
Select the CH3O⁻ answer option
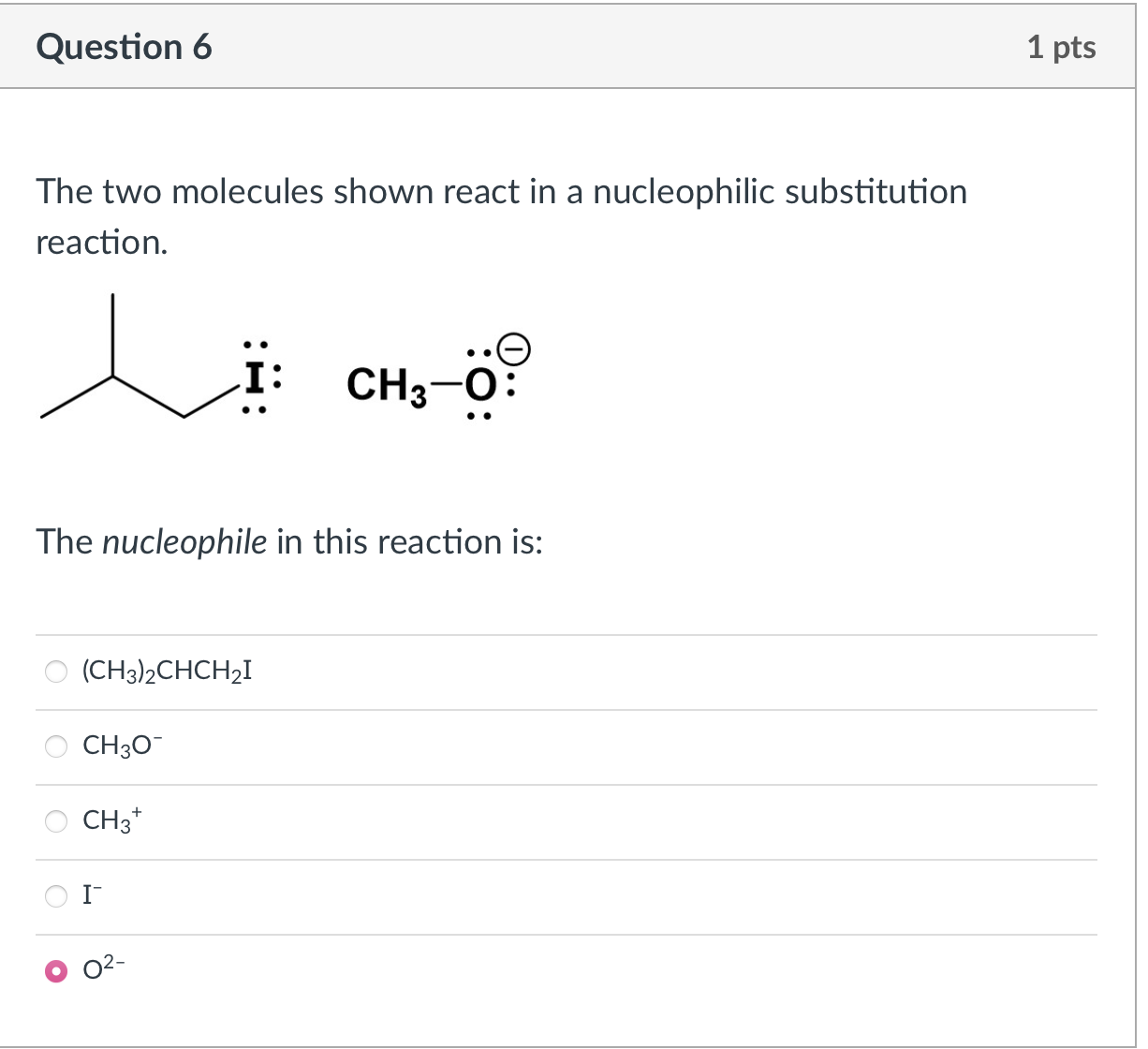pyautogui.click(x=56, y=746)
